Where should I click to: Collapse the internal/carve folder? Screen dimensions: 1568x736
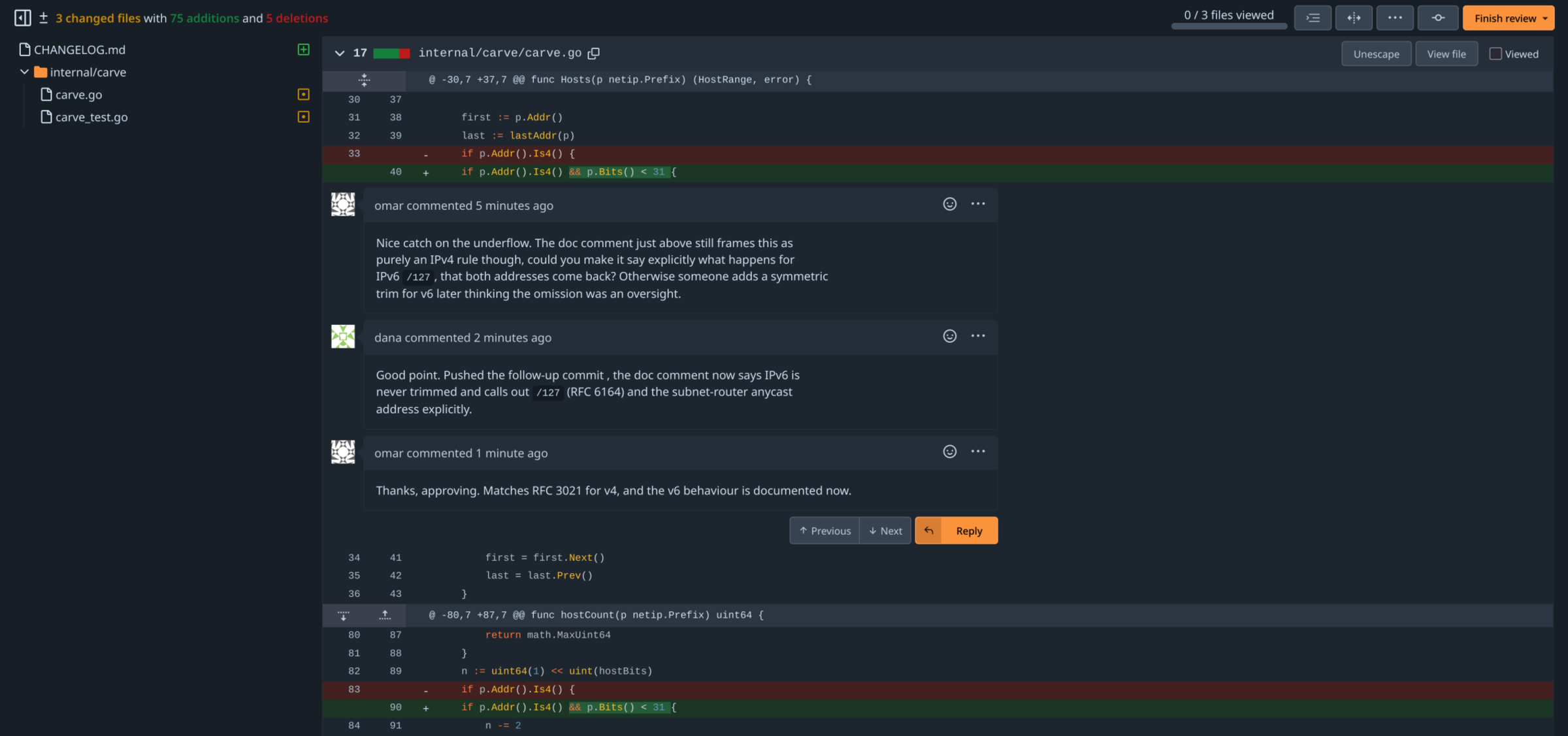point(24,72)
